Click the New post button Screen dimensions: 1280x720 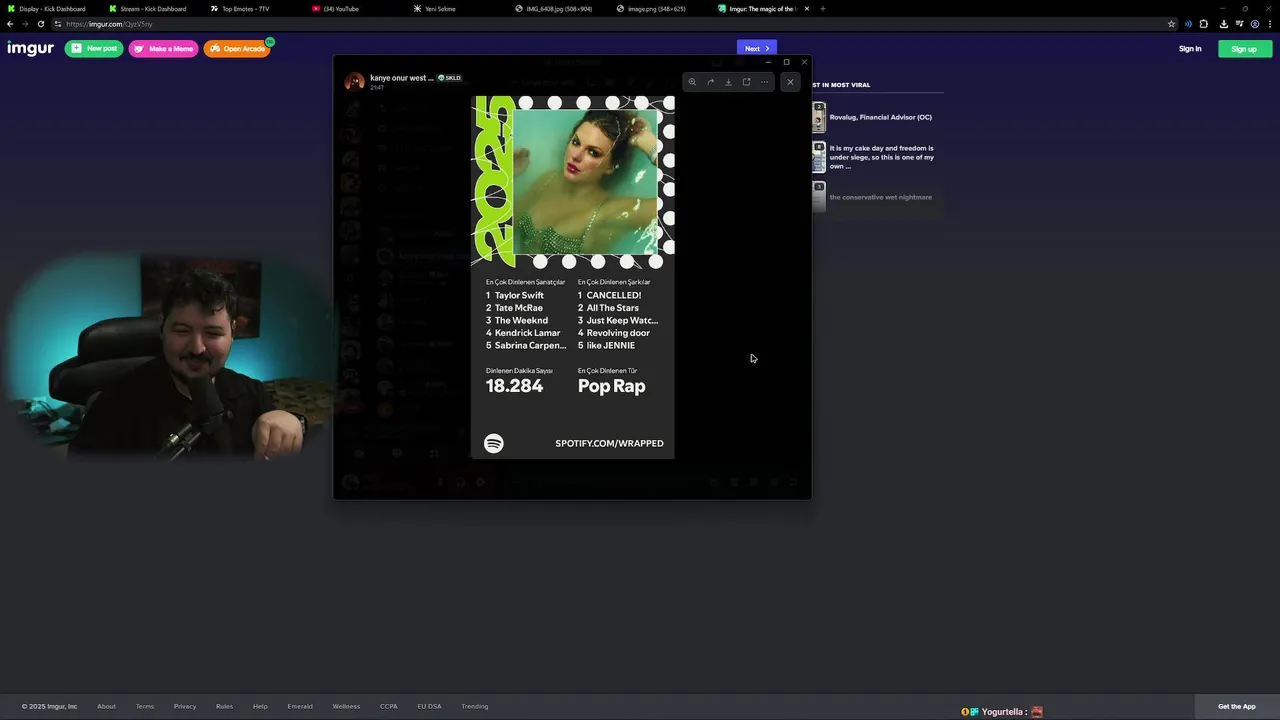(94, 48)
